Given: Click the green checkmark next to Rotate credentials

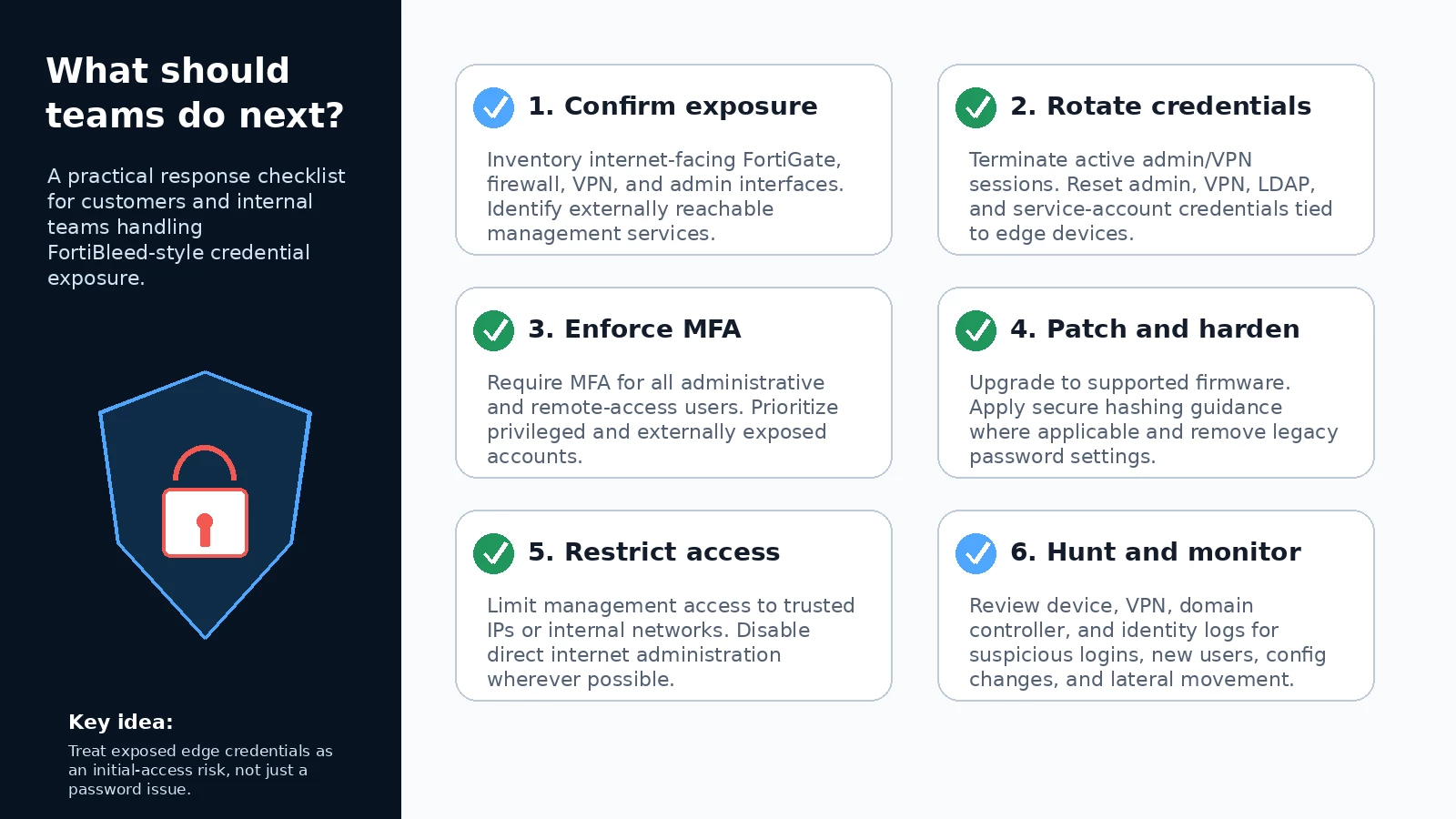Looking at the screenshot, I should click(976, 107).
